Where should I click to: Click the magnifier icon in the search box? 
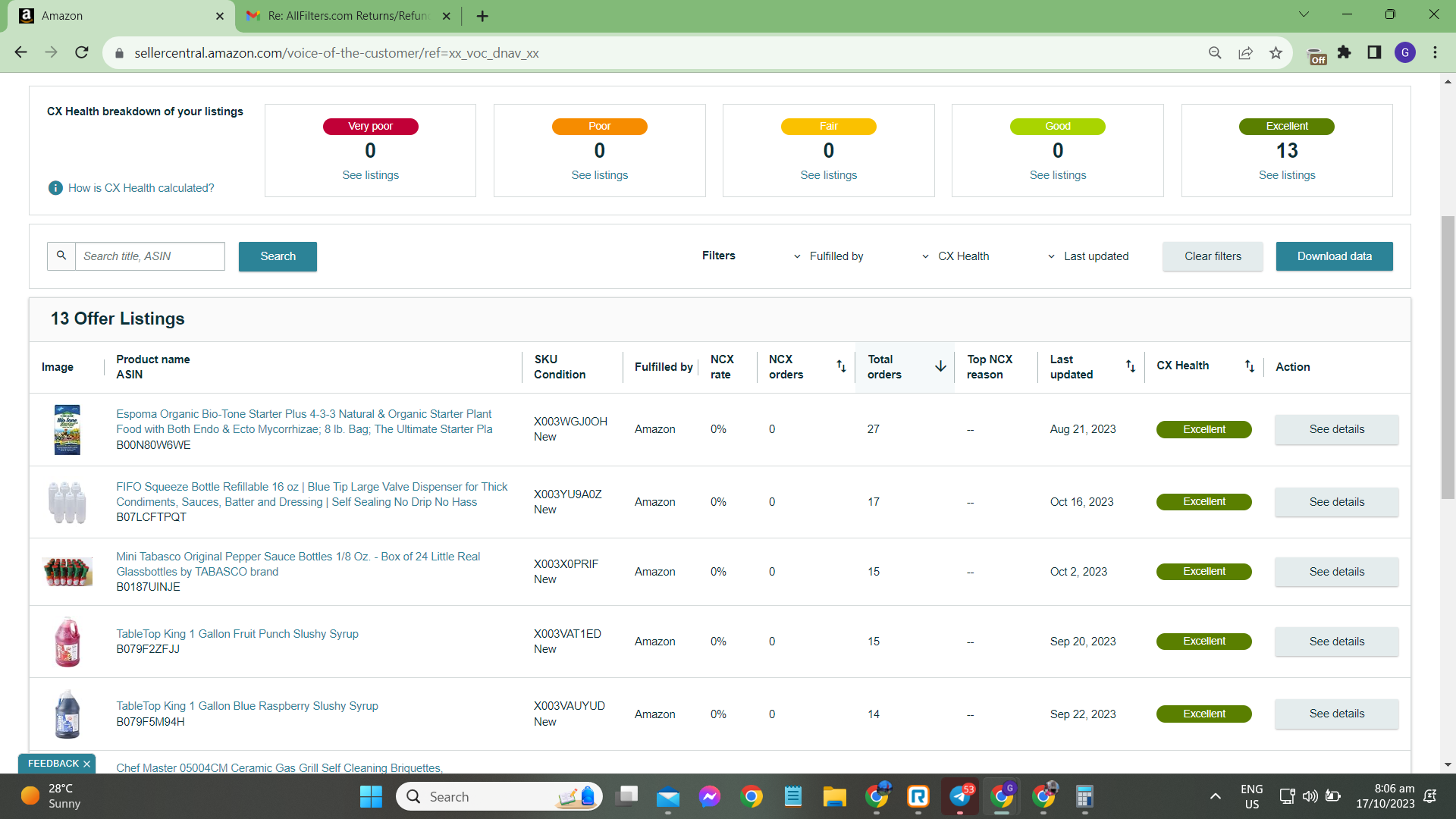click(61, 256)
